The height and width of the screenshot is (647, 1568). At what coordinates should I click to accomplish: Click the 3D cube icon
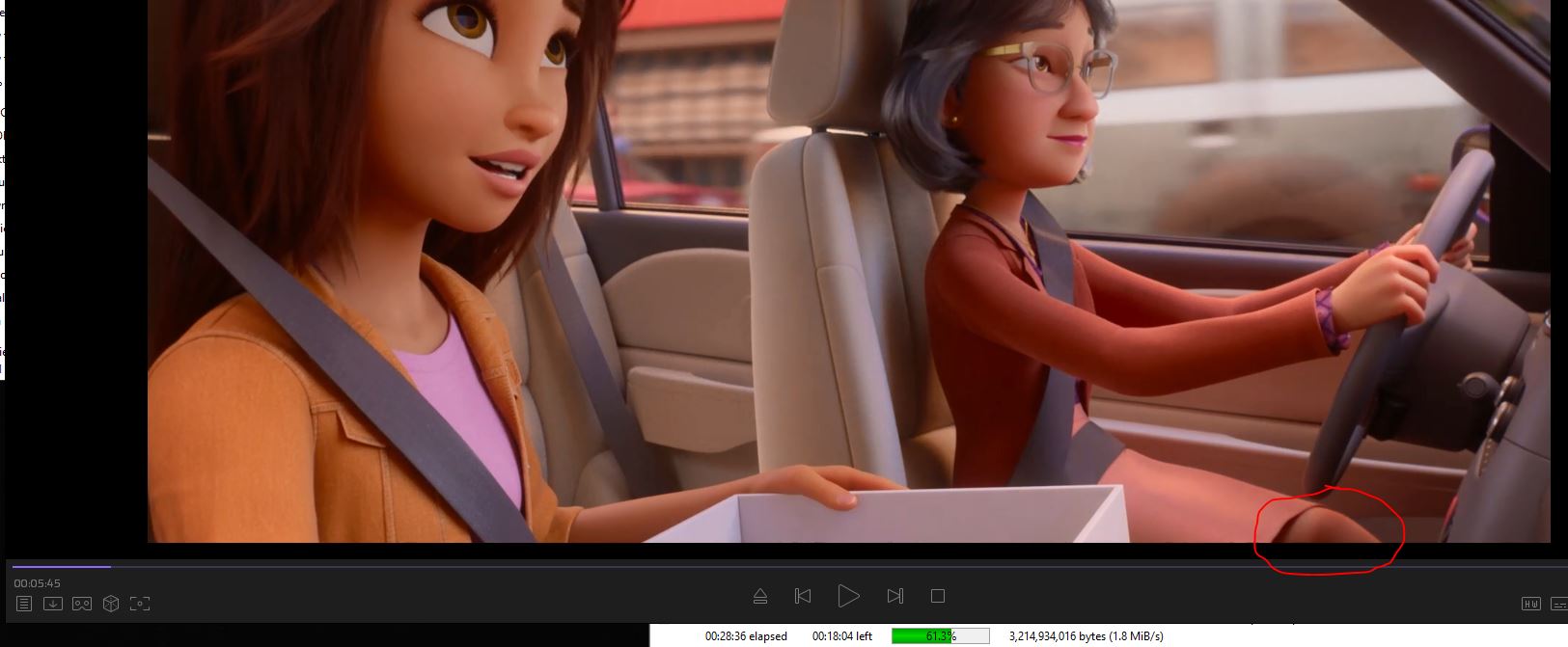tap(111, 604)
